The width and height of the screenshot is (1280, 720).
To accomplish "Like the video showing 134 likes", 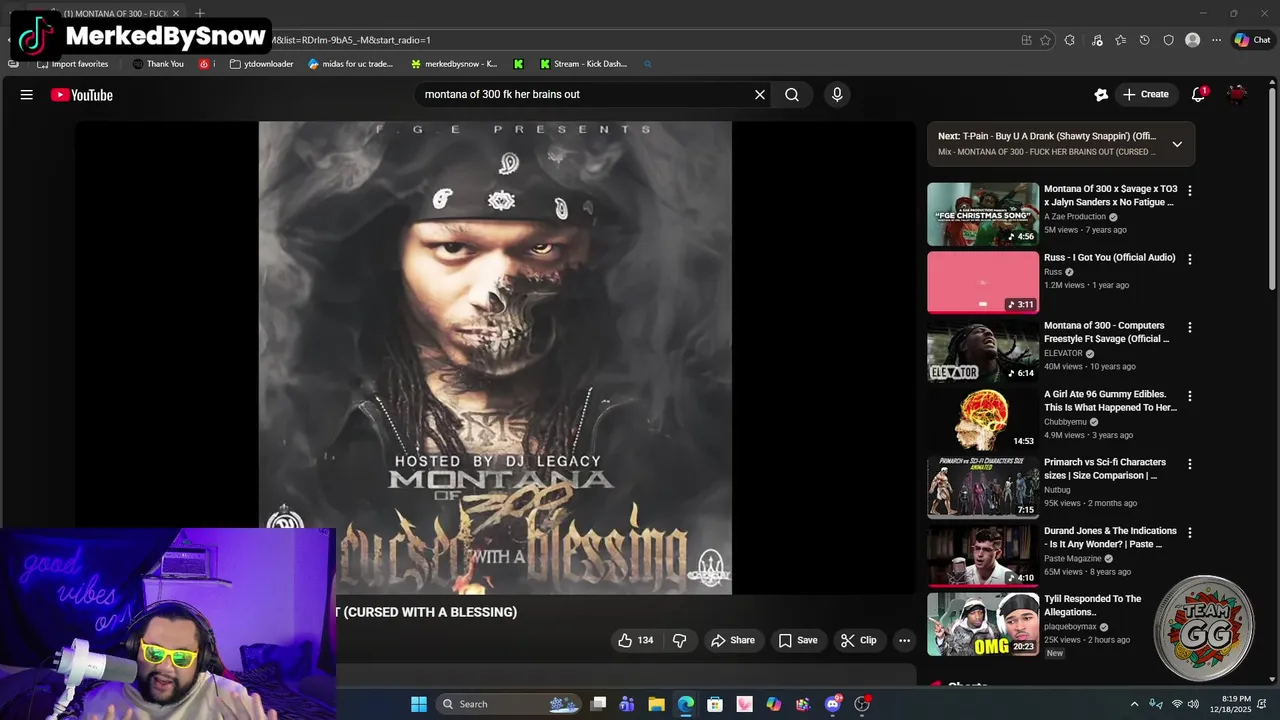I will point(636,640).
